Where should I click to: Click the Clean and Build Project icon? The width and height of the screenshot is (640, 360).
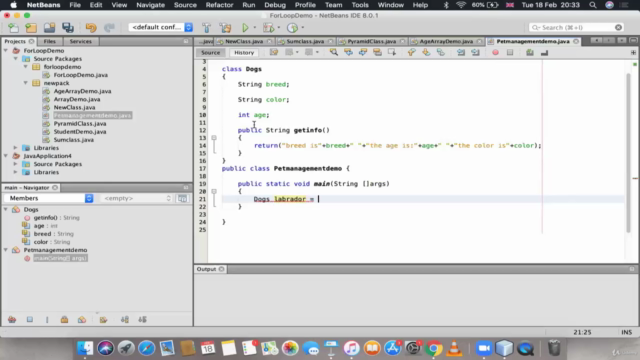coord(225,28)
